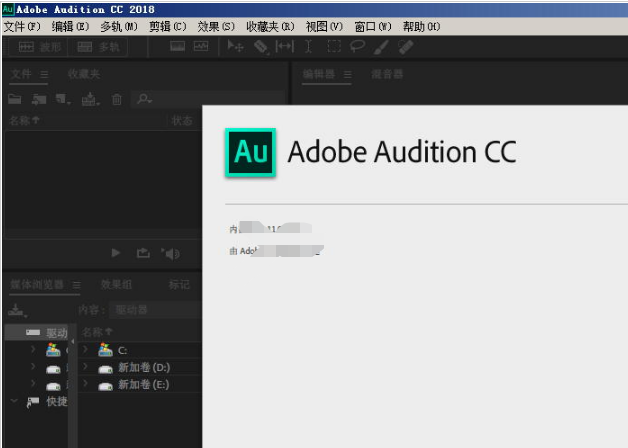Switch to the 文件 panel tab

(x=21, y=74)
